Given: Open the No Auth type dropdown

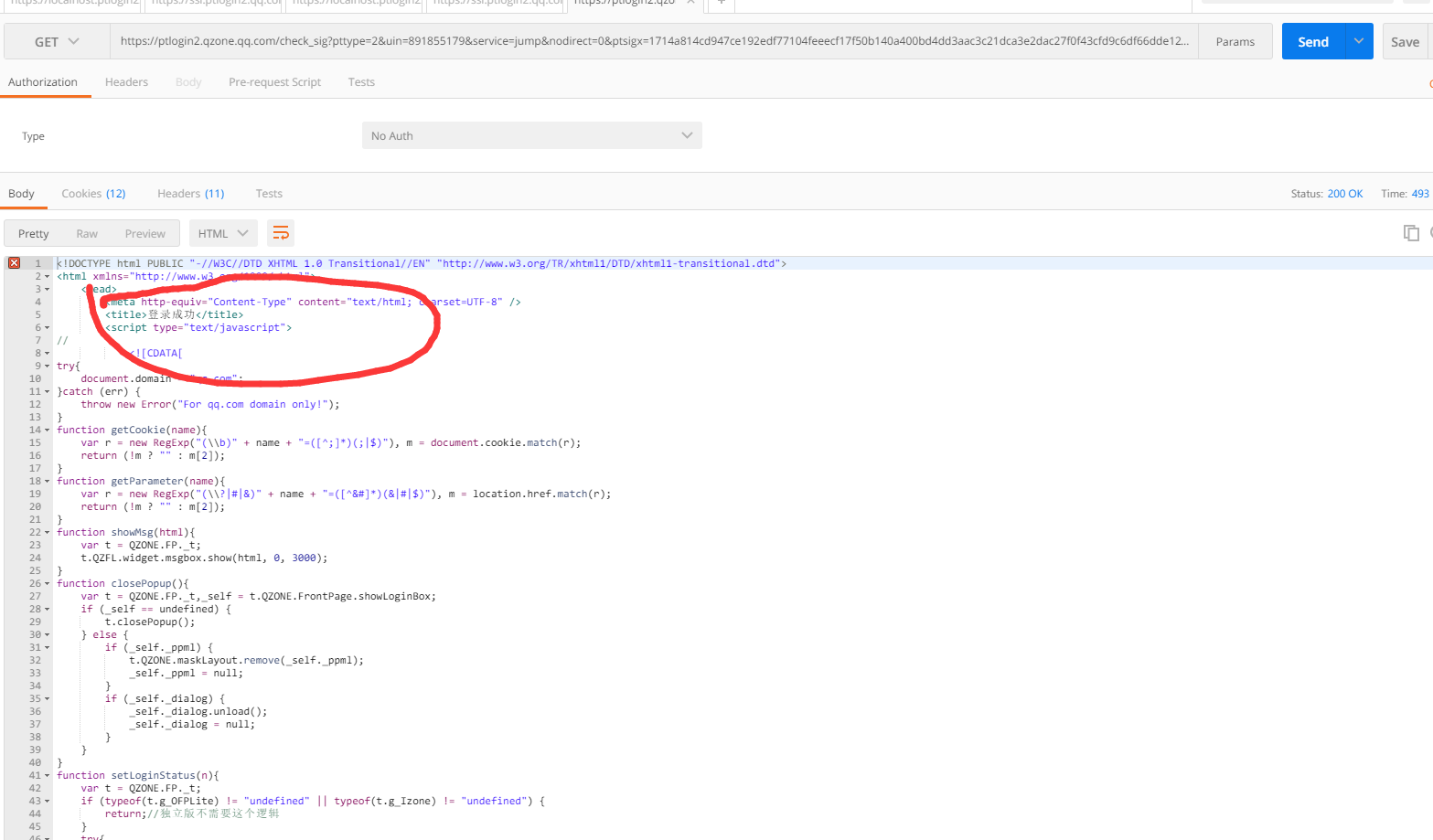Looking at the screenshot, I should pyautogui.click(x=532, y=135).
